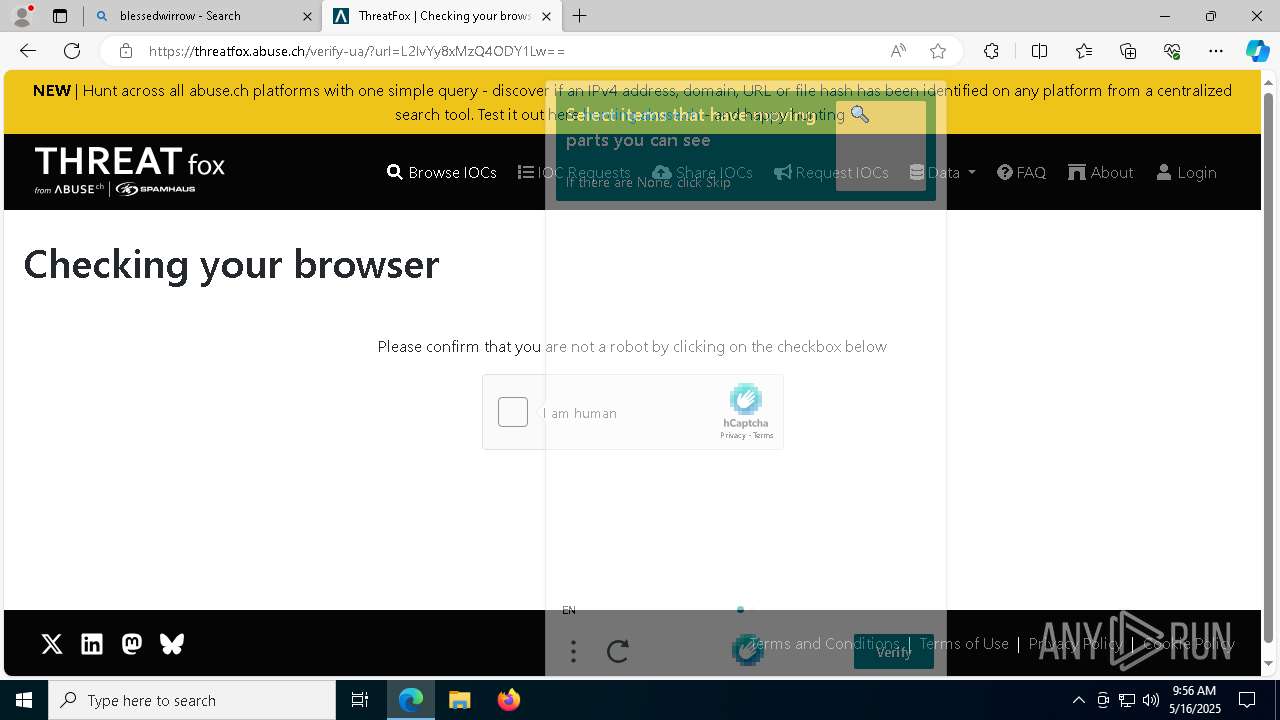Open the Windows Start menu

[24, 700]
